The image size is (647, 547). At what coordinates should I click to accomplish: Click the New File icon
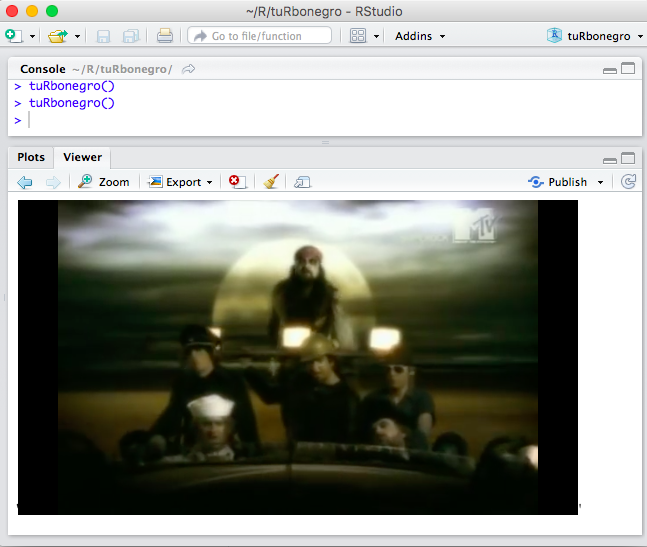(x=14, y=36)
